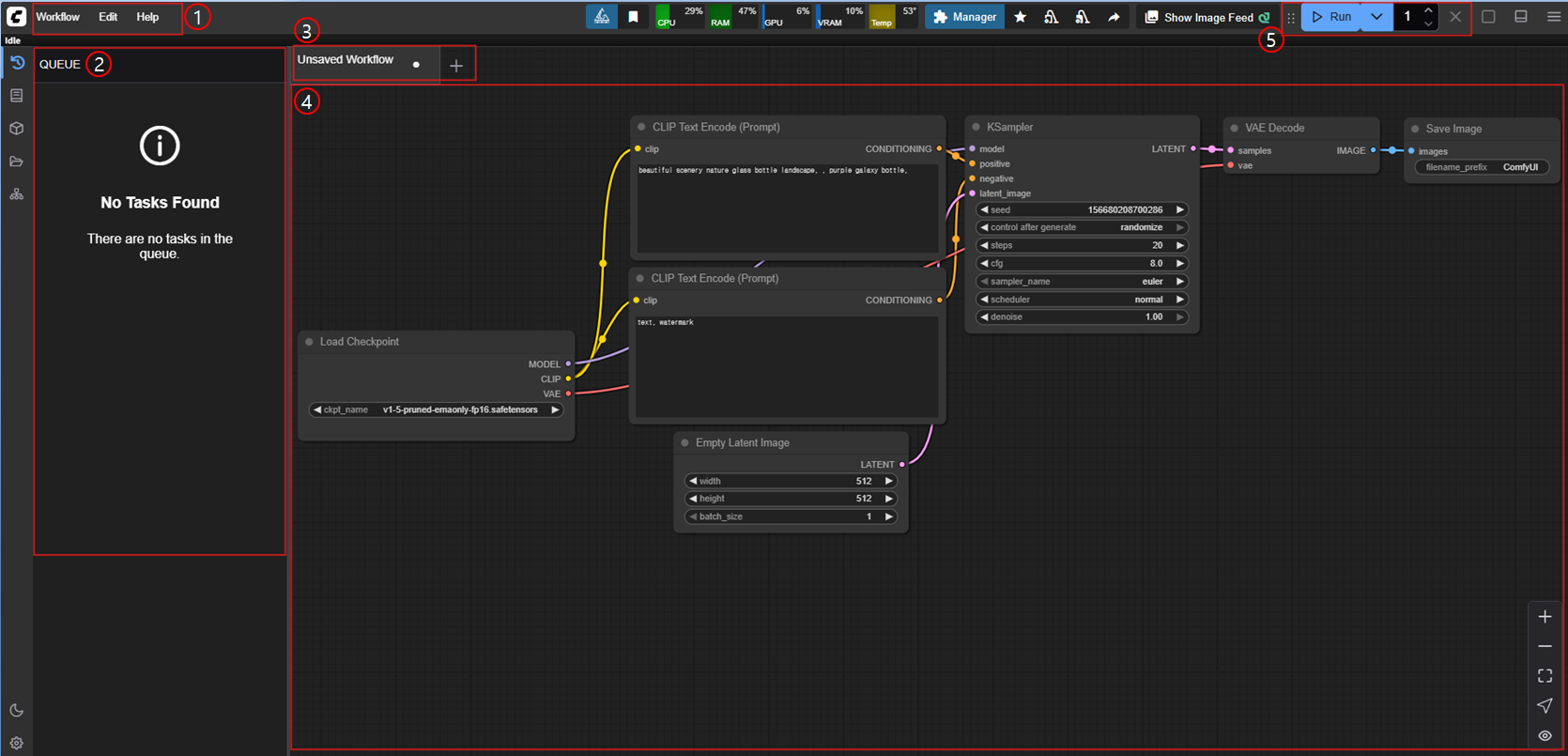Add a new workflow tab with plus

(456, 66)
